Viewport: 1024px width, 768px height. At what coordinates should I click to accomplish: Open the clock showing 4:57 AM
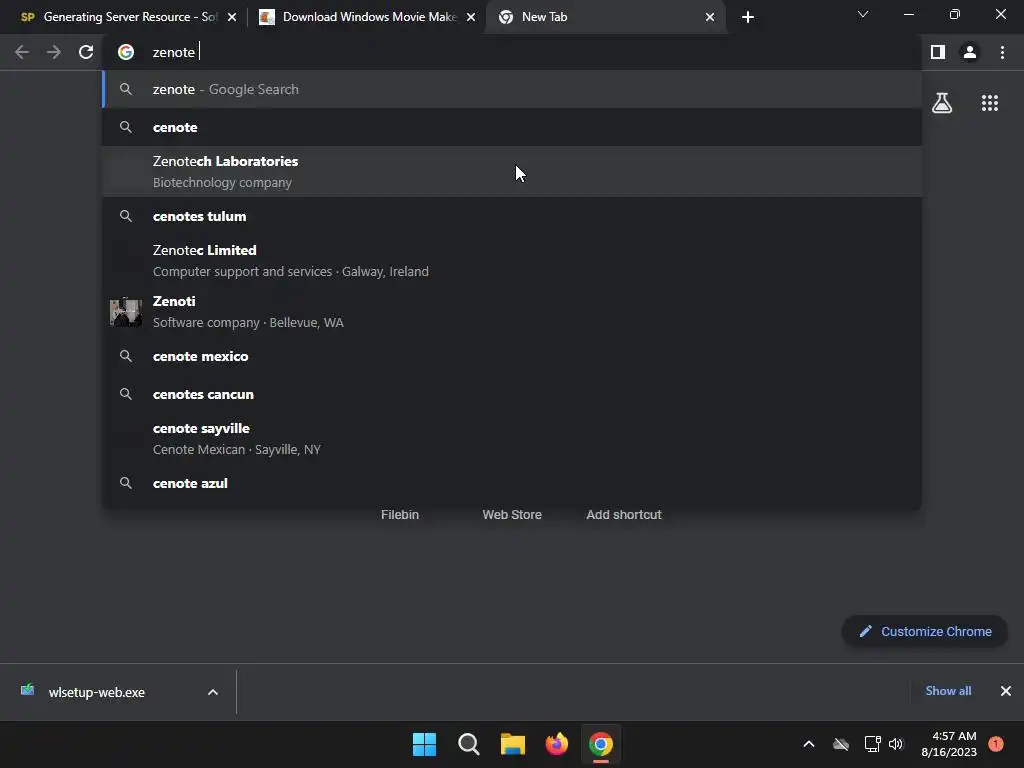(x=949, y=744)
